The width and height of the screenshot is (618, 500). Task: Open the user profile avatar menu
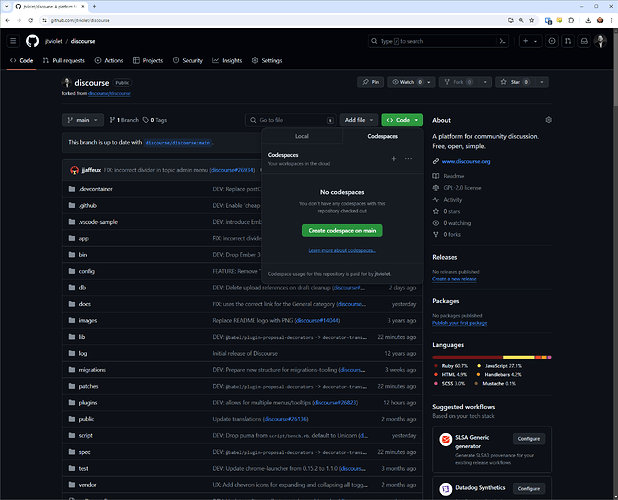(x=600, y=41)
